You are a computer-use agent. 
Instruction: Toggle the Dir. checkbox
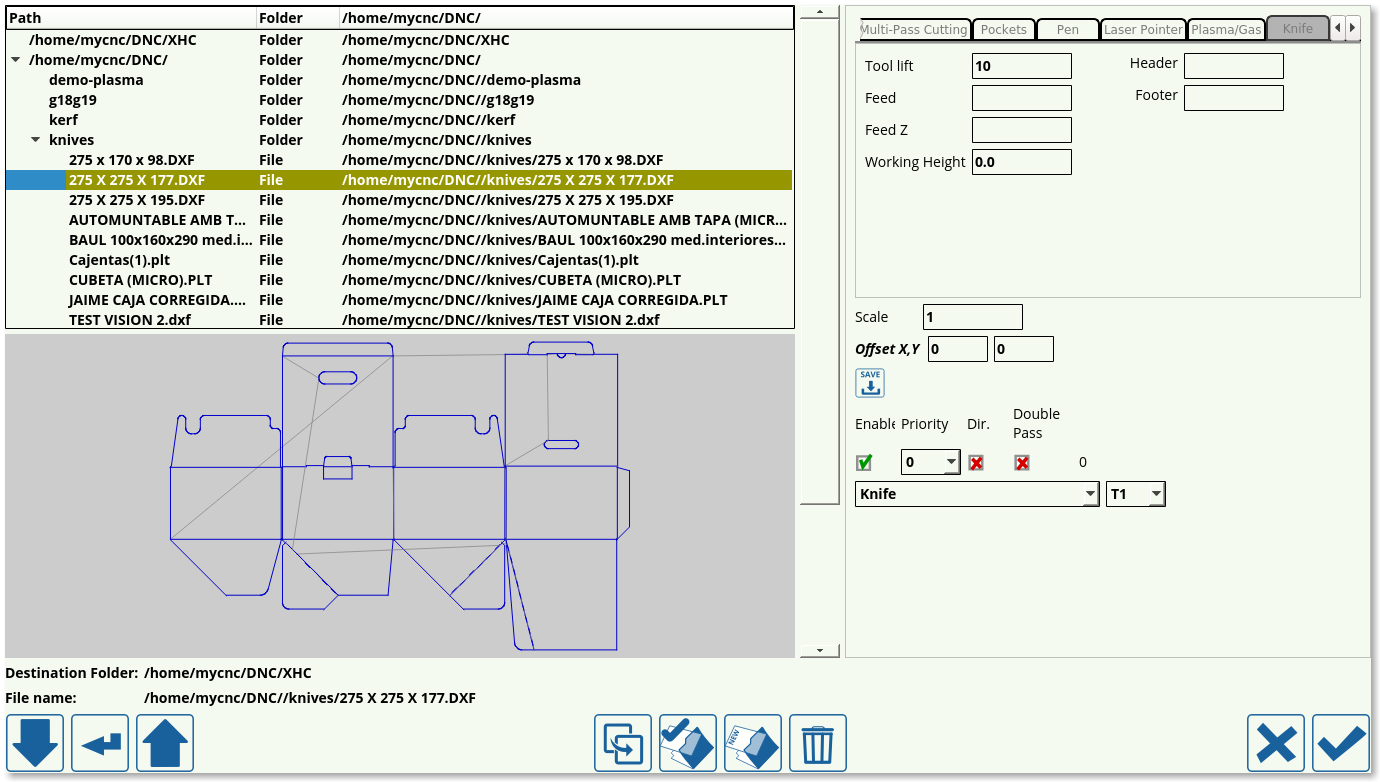pos(976,463)
